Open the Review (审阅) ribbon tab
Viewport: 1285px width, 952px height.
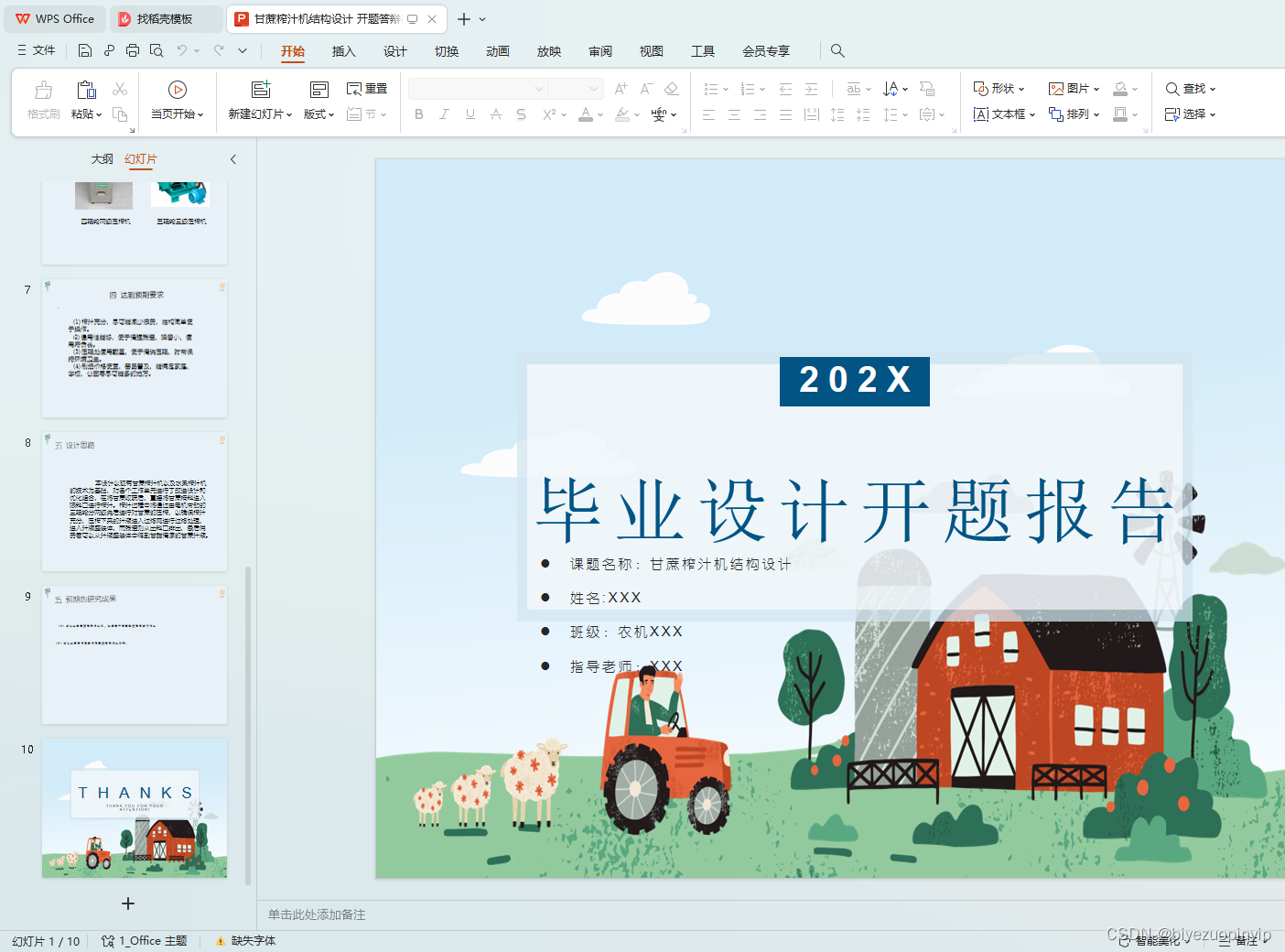click(x=599, y=51)
